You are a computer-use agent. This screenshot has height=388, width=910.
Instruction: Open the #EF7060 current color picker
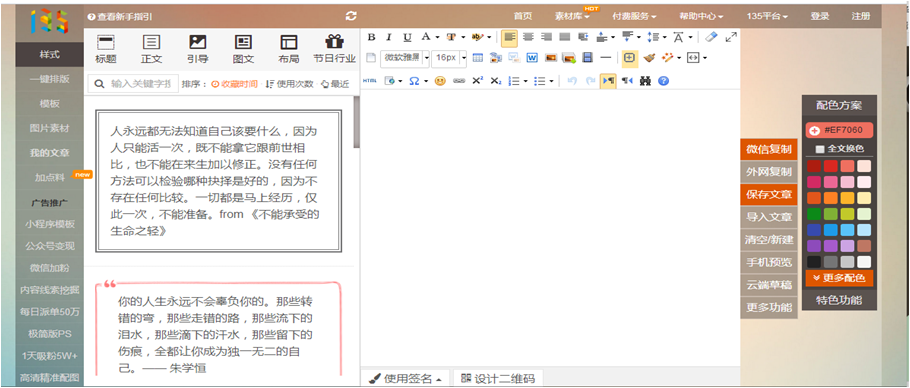[x=839, y=130]
